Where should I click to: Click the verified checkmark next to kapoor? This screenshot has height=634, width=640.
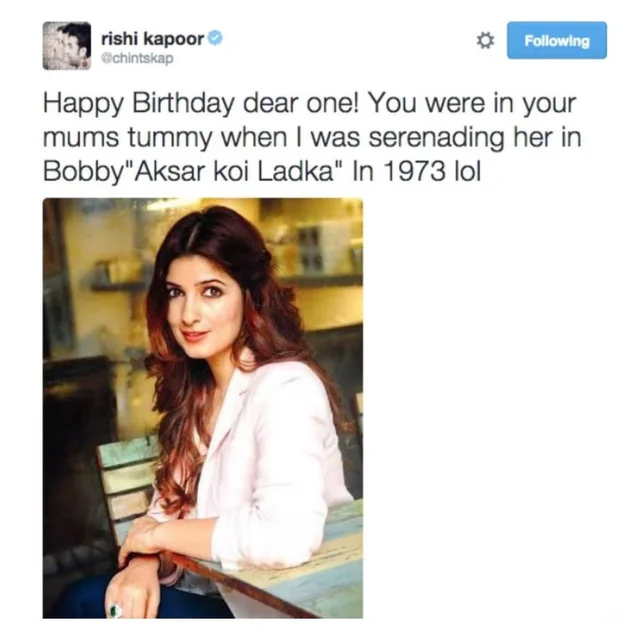click(x=215, y=38)
